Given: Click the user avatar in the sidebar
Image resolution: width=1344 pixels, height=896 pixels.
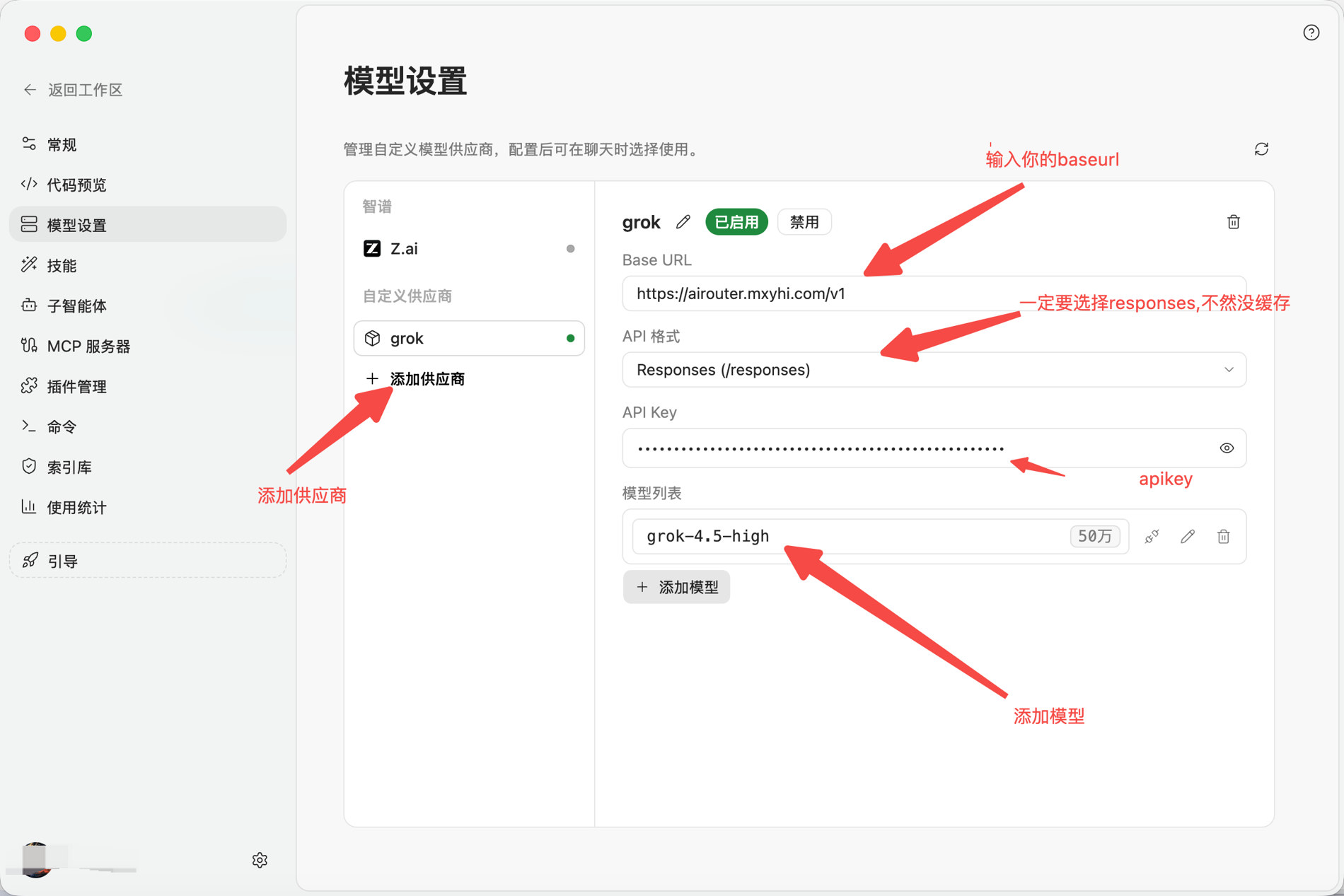Looking at the screenshot, I should [x=35, y=860].
